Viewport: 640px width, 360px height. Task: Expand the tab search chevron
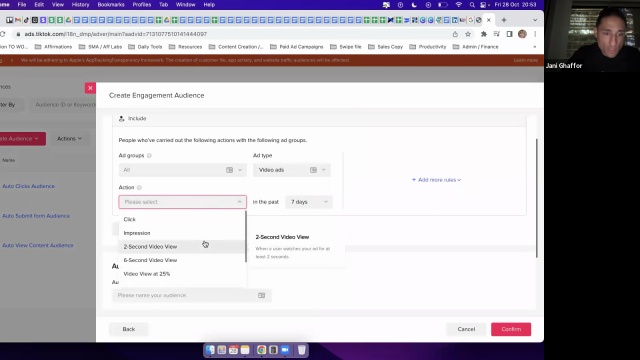click(x=535, y=20)
